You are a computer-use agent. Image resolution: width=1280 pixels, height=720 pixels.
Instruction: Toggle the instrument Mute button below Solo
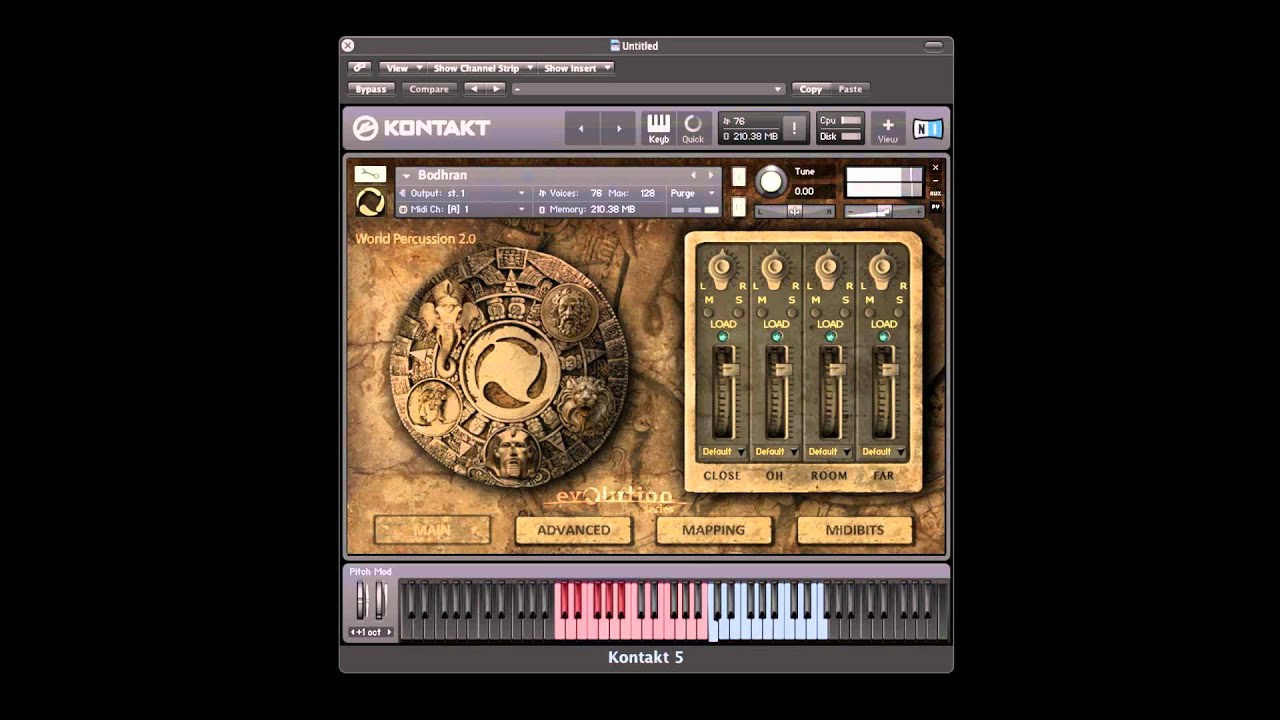(739, 207)
